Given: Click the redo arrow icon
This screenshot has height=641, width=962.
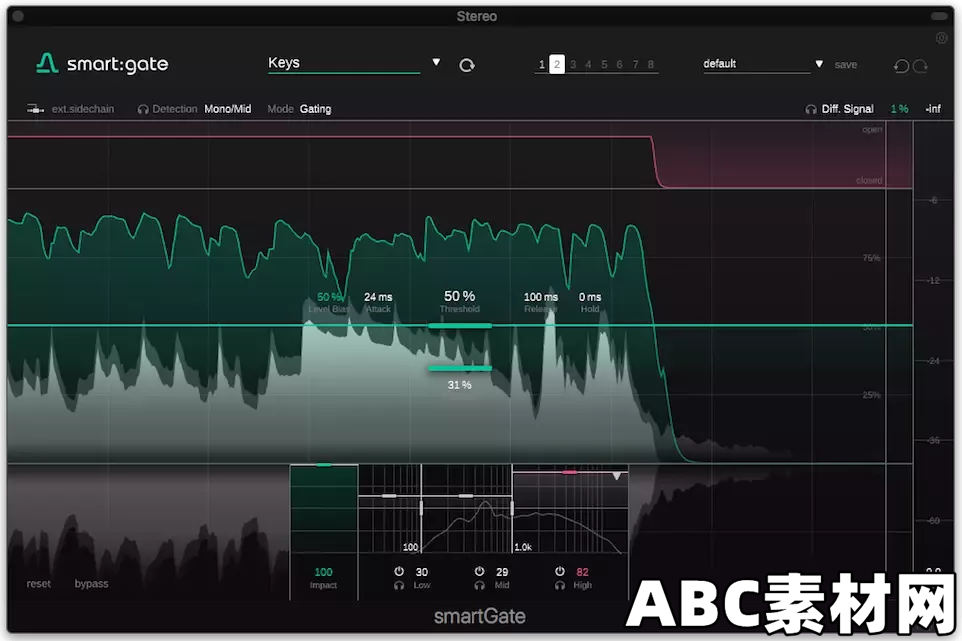Looking at the screenshot, I should (920, 65).
